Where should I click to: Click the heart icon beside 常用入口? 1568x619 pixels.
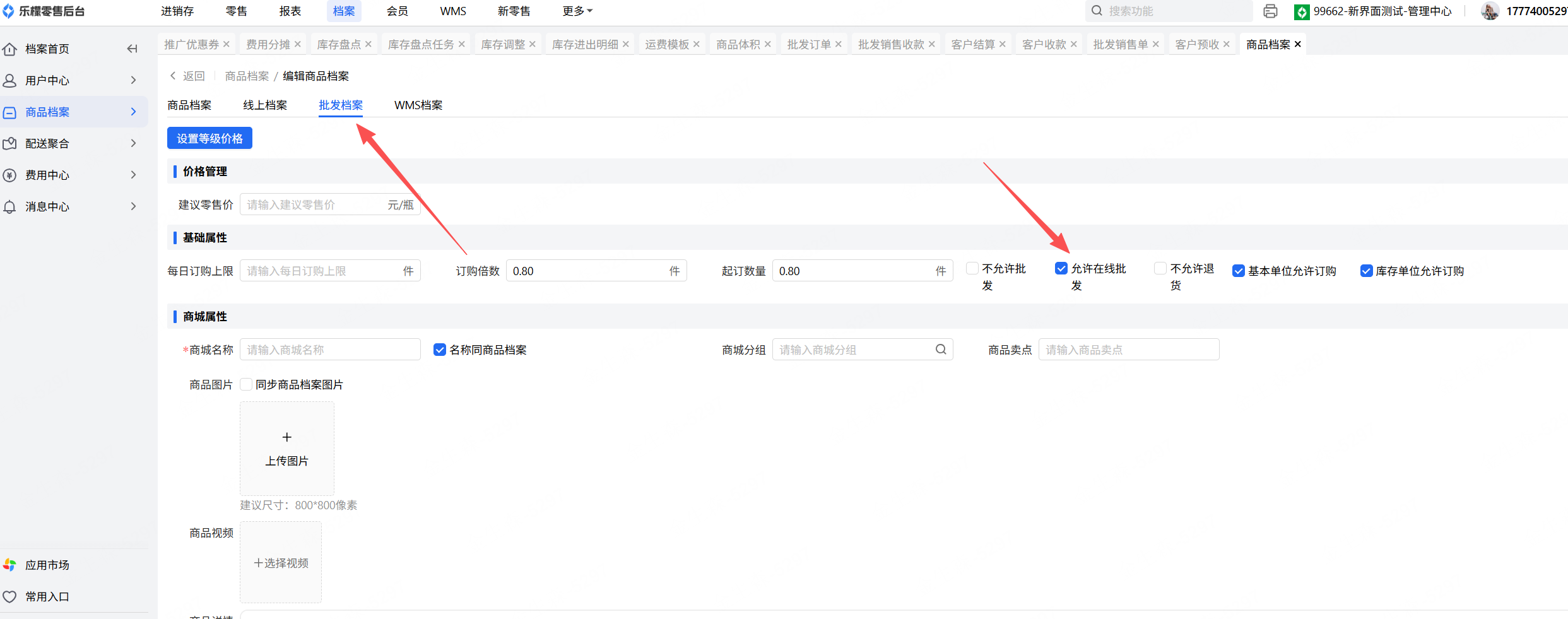9,596
